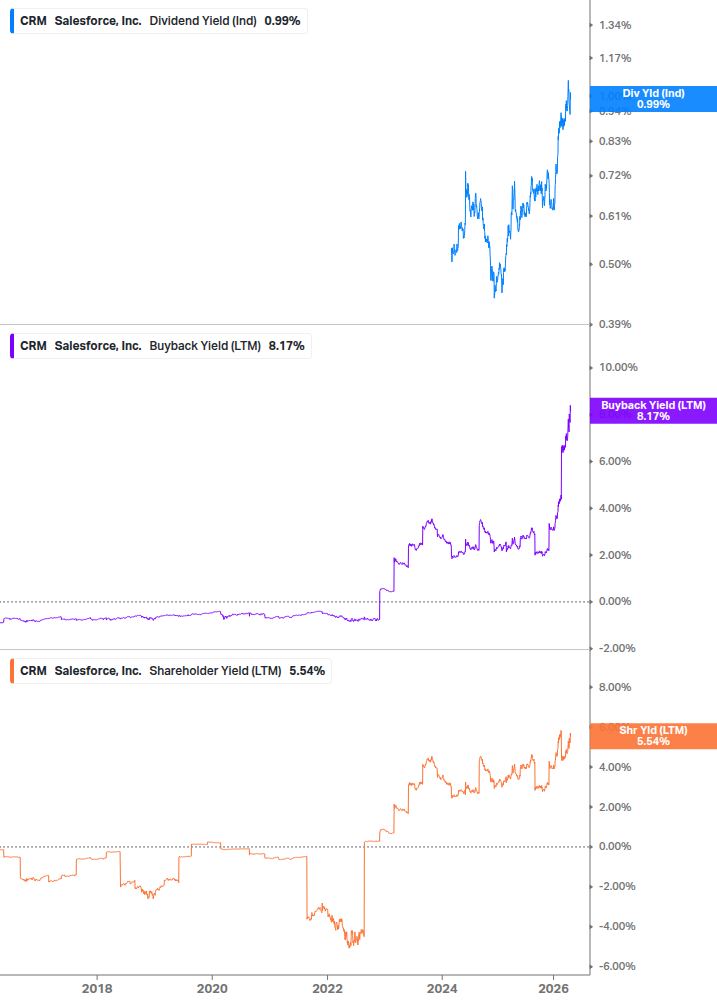This screenshot has height=1005, width=717.
Task: Click the blue Dividend Yield color bar
Action: (12, 21)
